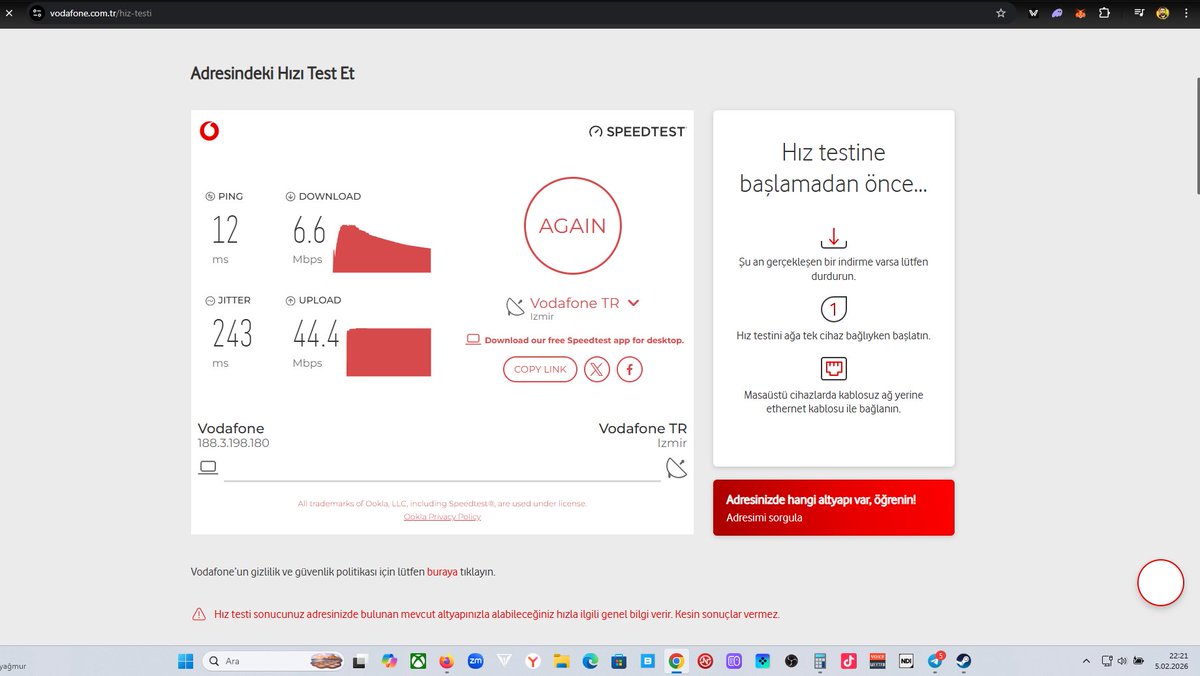Open the Vodafone TR server dropdown chevron
Screen dimensions: 1200x676
coord(633,303)
